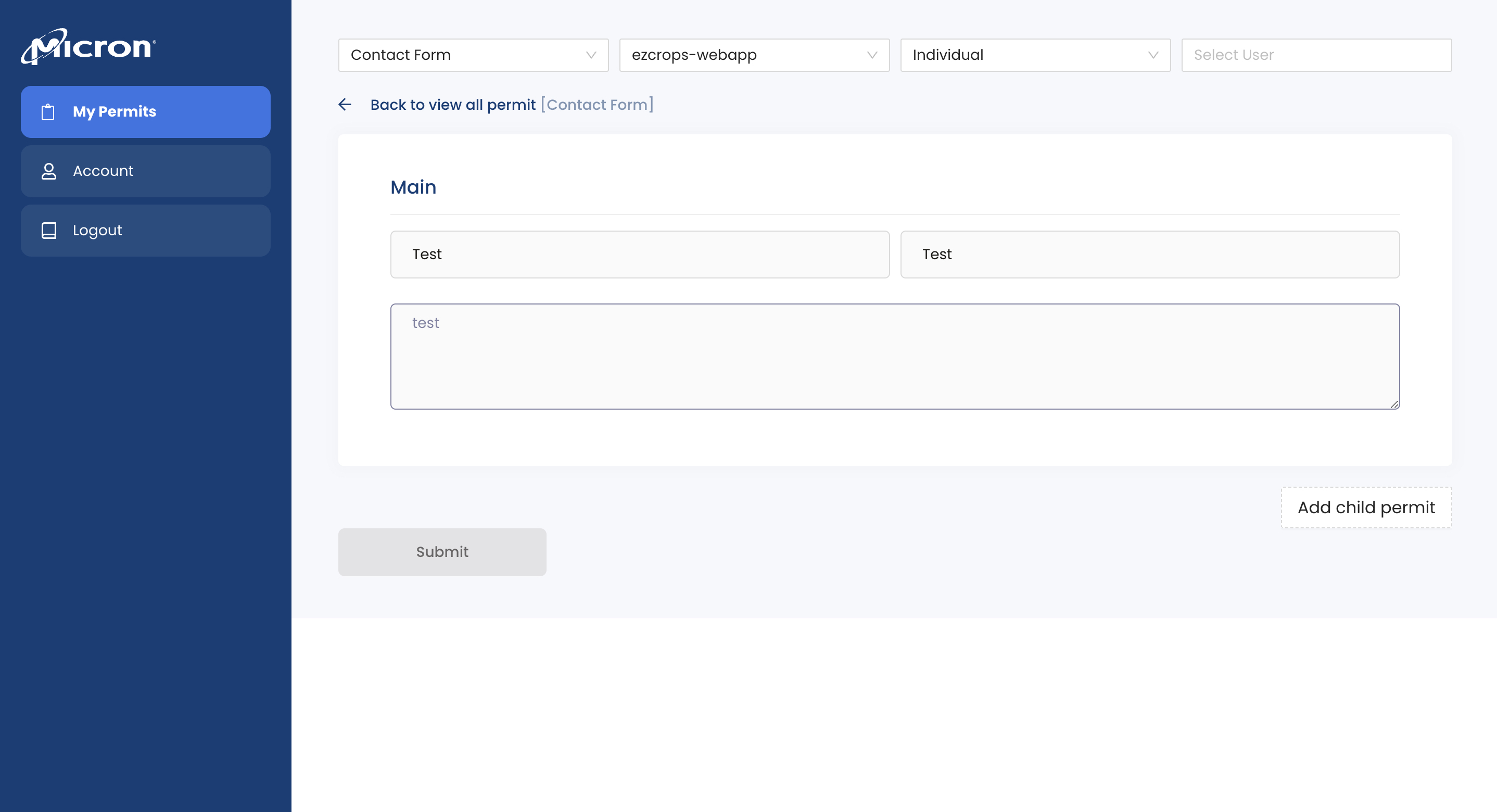Expand the ezcrops-webapp dropdown
1497x812 pixels.
pos(754,55)
